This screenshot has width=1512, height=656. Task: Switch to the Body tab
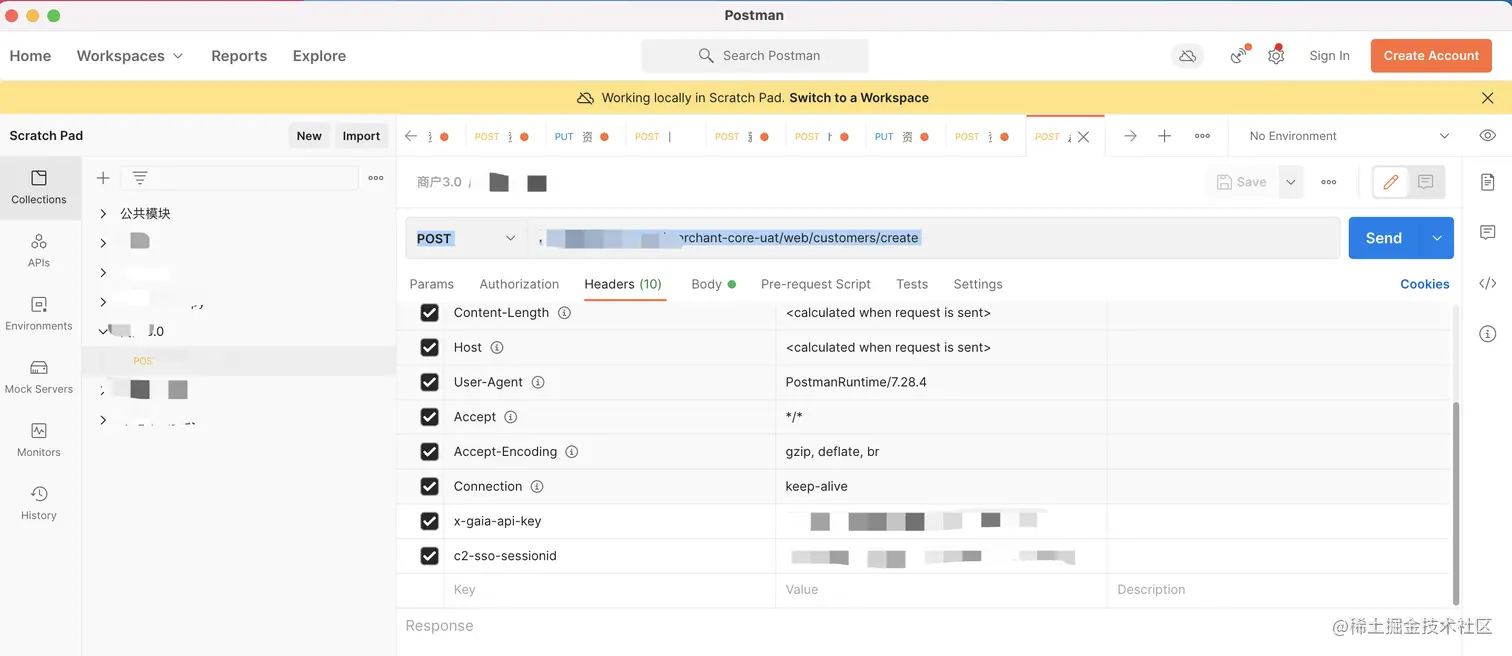tap(713, 284)
